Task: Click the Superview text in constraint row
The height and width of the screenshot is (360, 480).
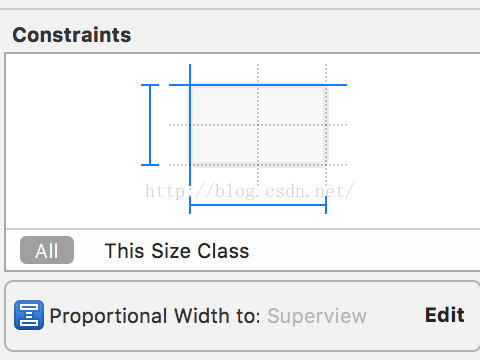Action: coord(317,316)
